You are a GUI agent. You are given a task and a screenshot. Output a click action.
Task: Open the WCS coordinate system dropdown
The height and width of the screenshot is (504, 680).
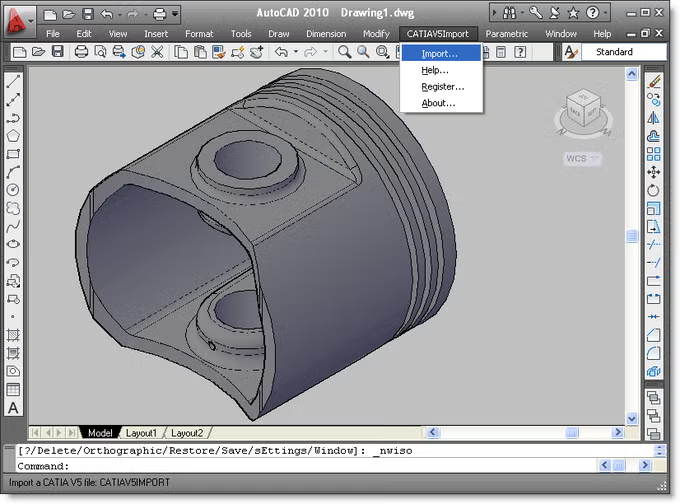[582, 159]
